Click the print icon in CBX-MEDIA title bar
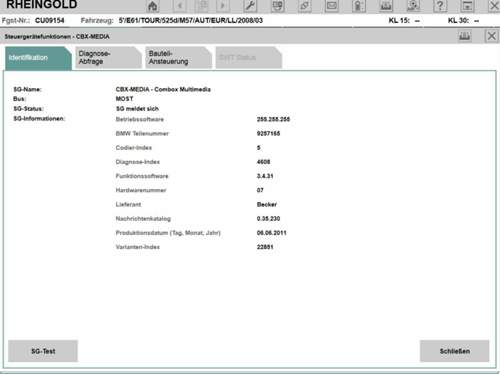The width and height of the screenshot is (500, 374). (x=465, y=36)
